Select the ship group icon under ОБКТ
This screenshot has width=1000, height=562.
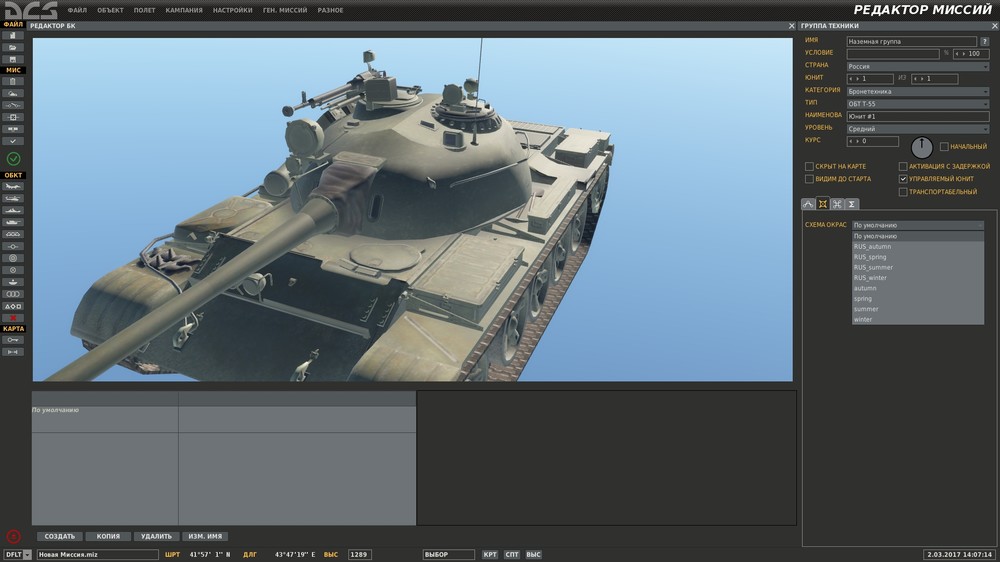point(13,211)
